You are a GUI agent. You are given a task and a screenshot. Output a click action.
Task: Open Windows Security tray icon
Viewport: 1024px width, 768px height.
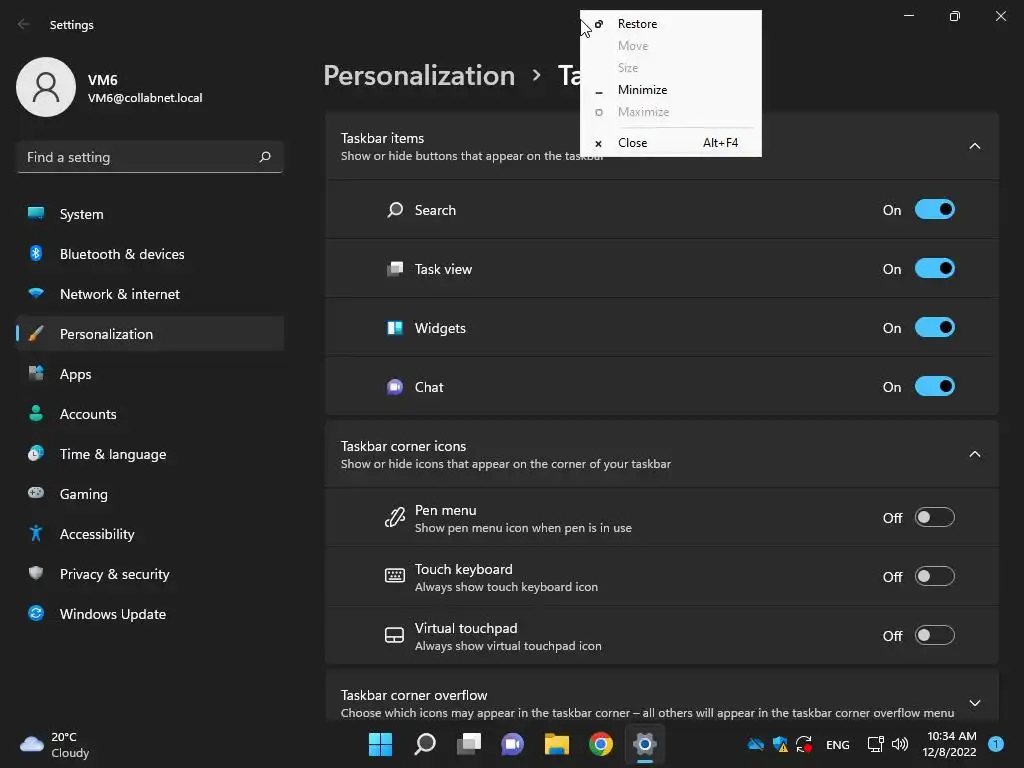pyautogui.click(x=780, y=744)
